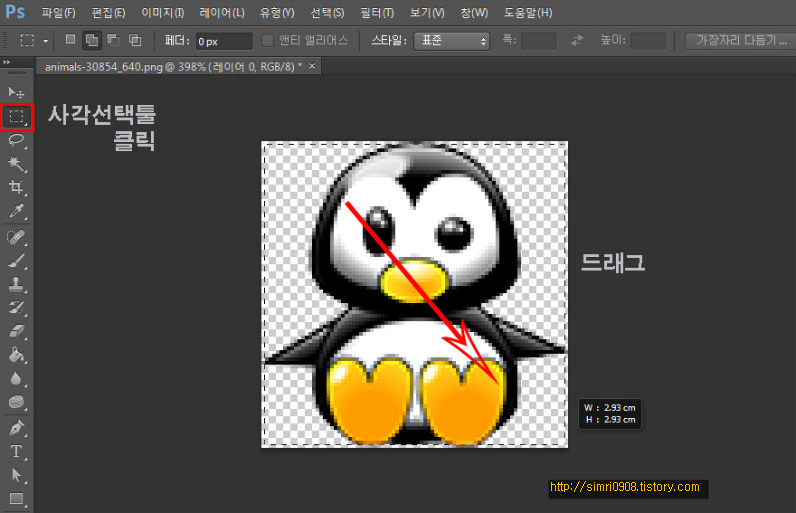The height and width of the screenshot is (513, 796).
Task: Open the 이미지(I) menu
Action: pos(162,13)
